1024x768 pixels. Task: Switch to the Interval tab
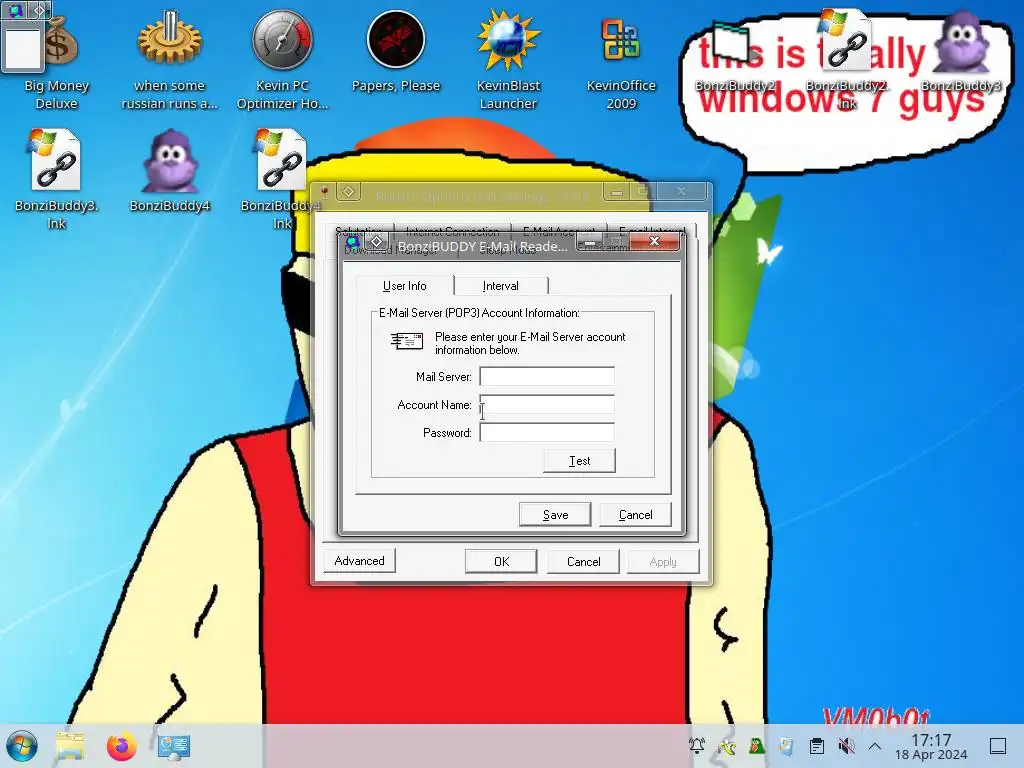[501, 286]
